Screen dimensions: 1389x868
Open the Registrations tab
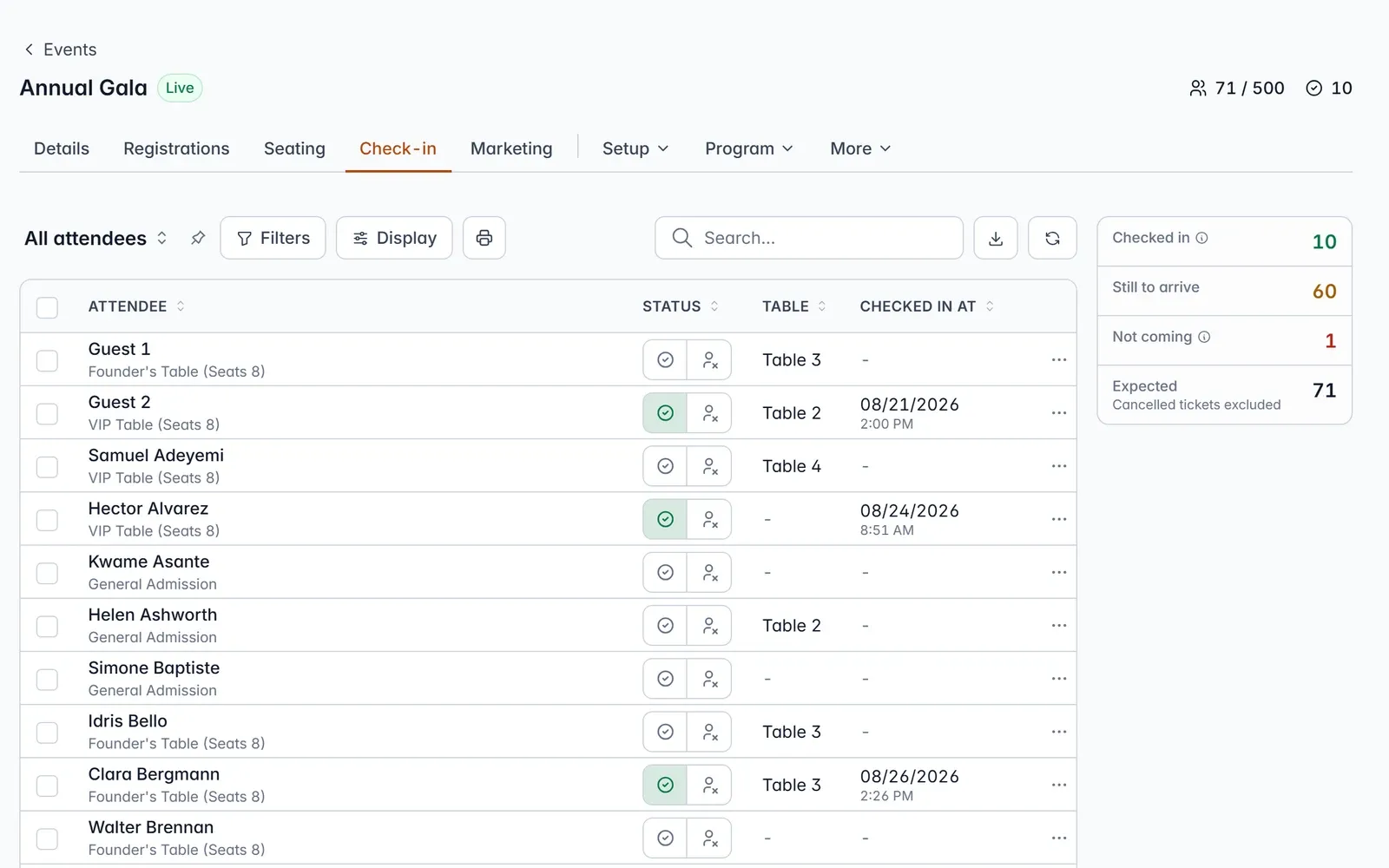(176, 148)
